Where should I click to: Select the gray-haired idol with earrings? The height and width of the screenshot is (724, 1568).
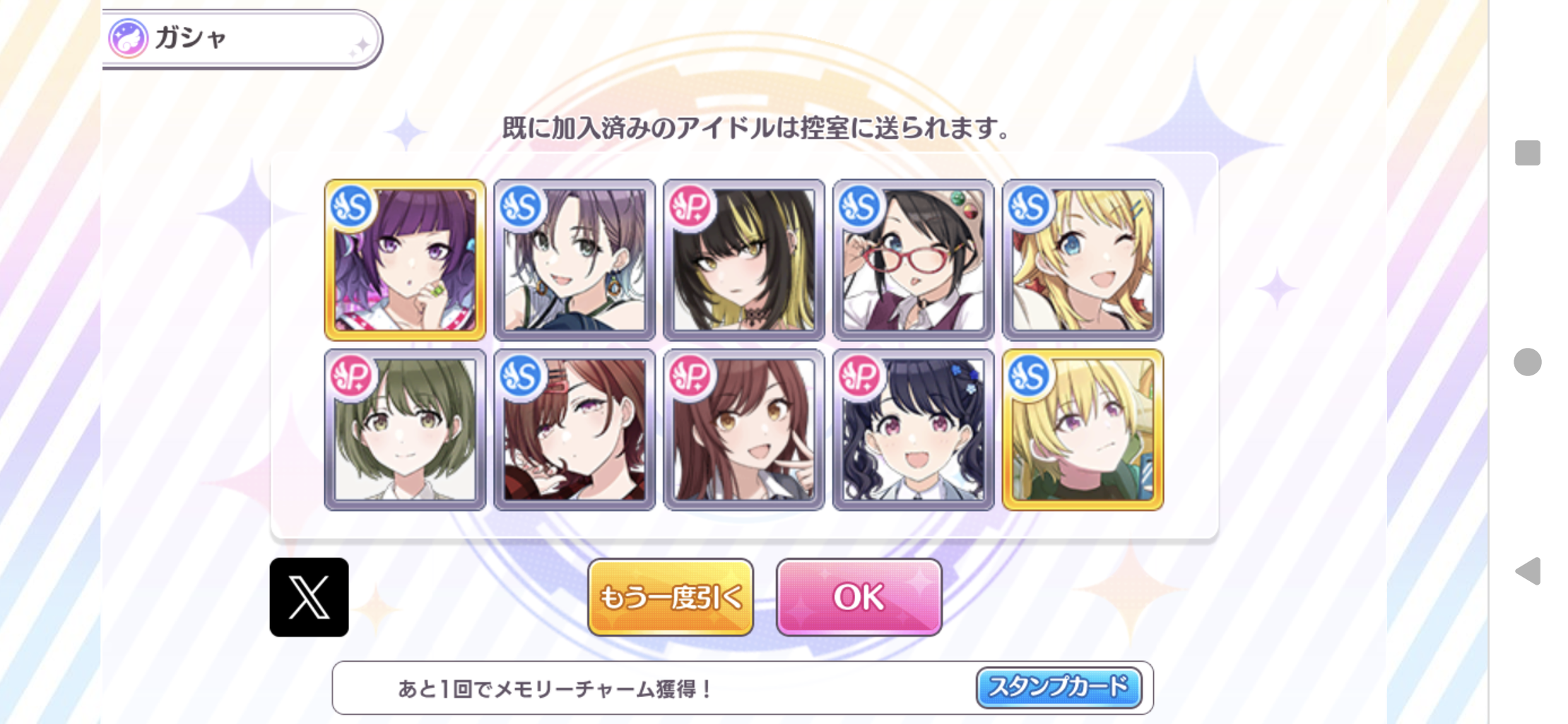click(574, 260)
